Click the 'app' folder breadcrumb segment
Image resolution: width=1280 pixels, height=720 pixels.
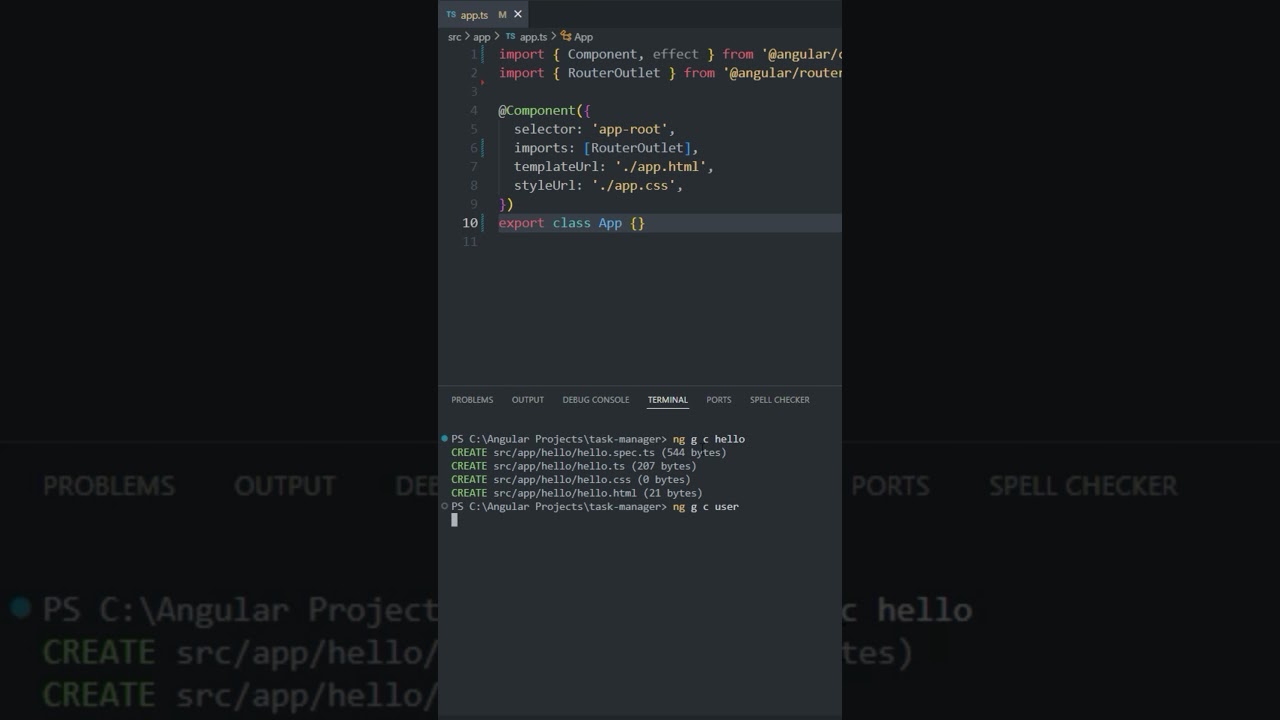click(482, 37)
